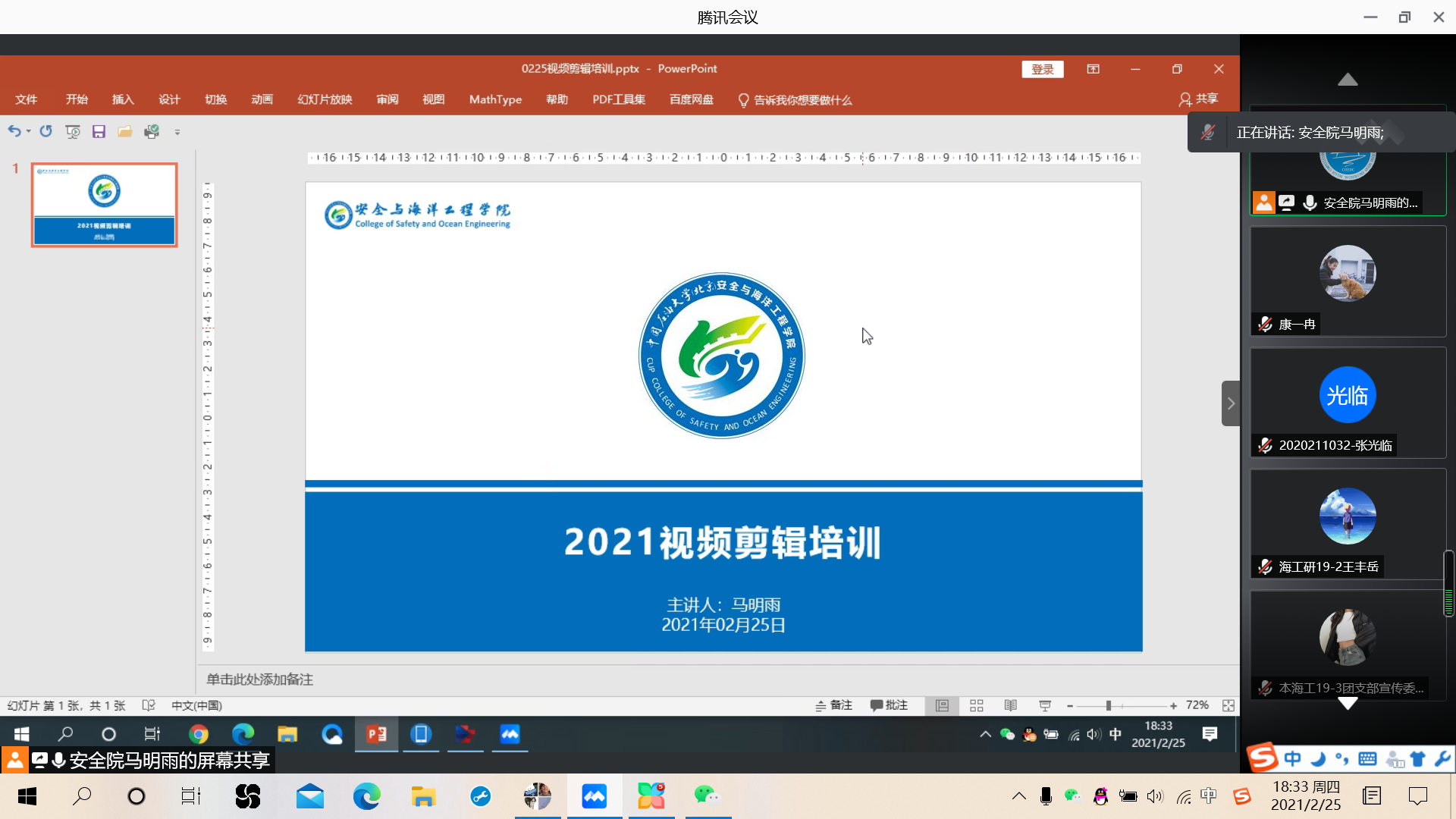
Task: Open a file using the Open folder icon
Action: coord(124,130)
